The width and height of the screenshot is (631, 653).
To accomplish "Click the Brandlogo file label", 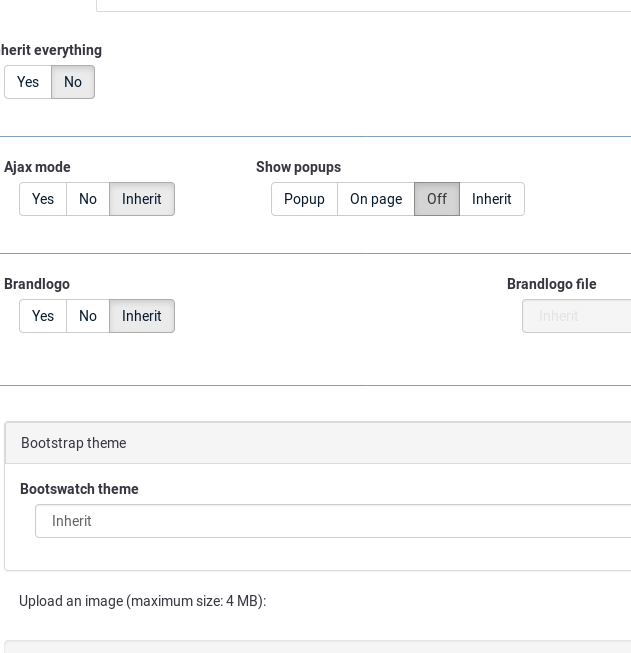I will coord(551,284).
